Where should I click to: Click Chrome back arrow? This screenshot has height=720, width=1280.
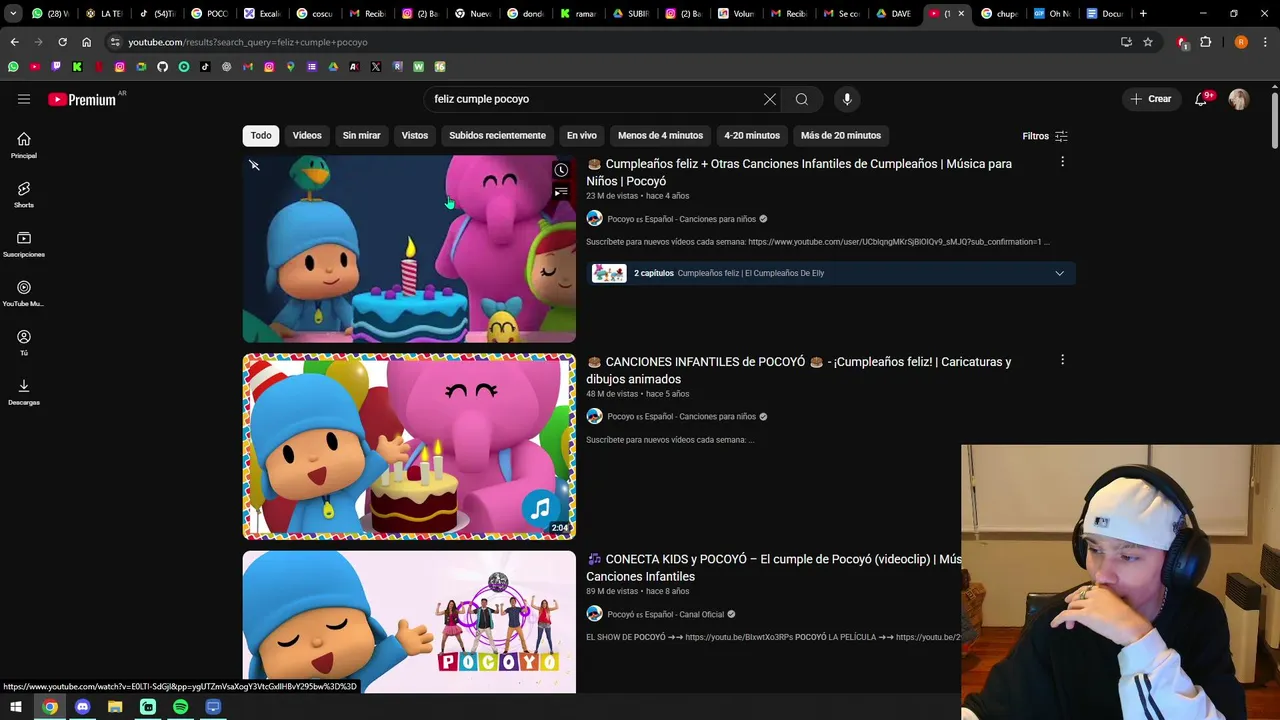pos(14,42)
